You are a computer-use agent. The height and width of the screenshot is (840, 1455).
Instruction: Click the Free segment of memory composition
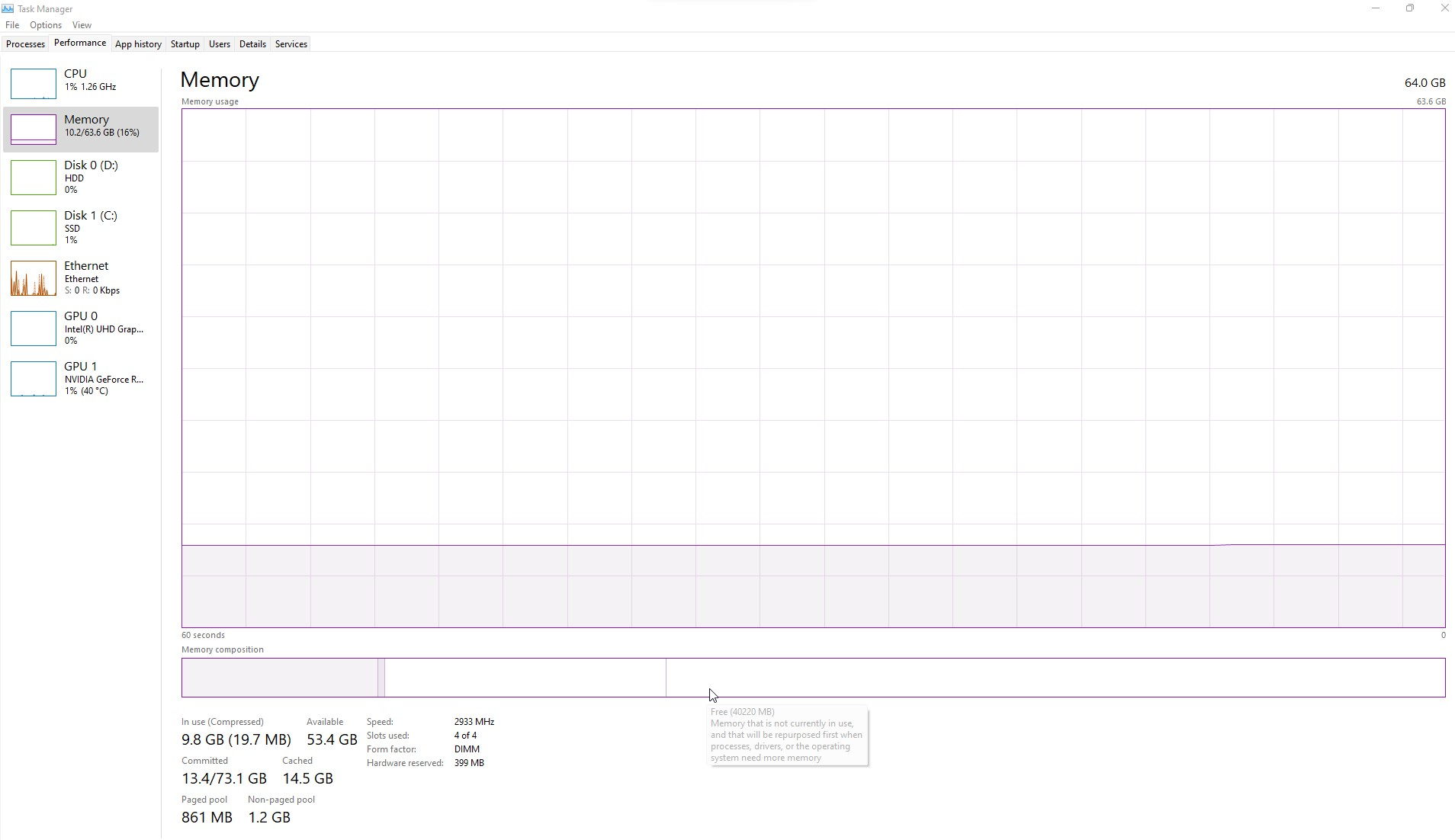click(1055, 678)
